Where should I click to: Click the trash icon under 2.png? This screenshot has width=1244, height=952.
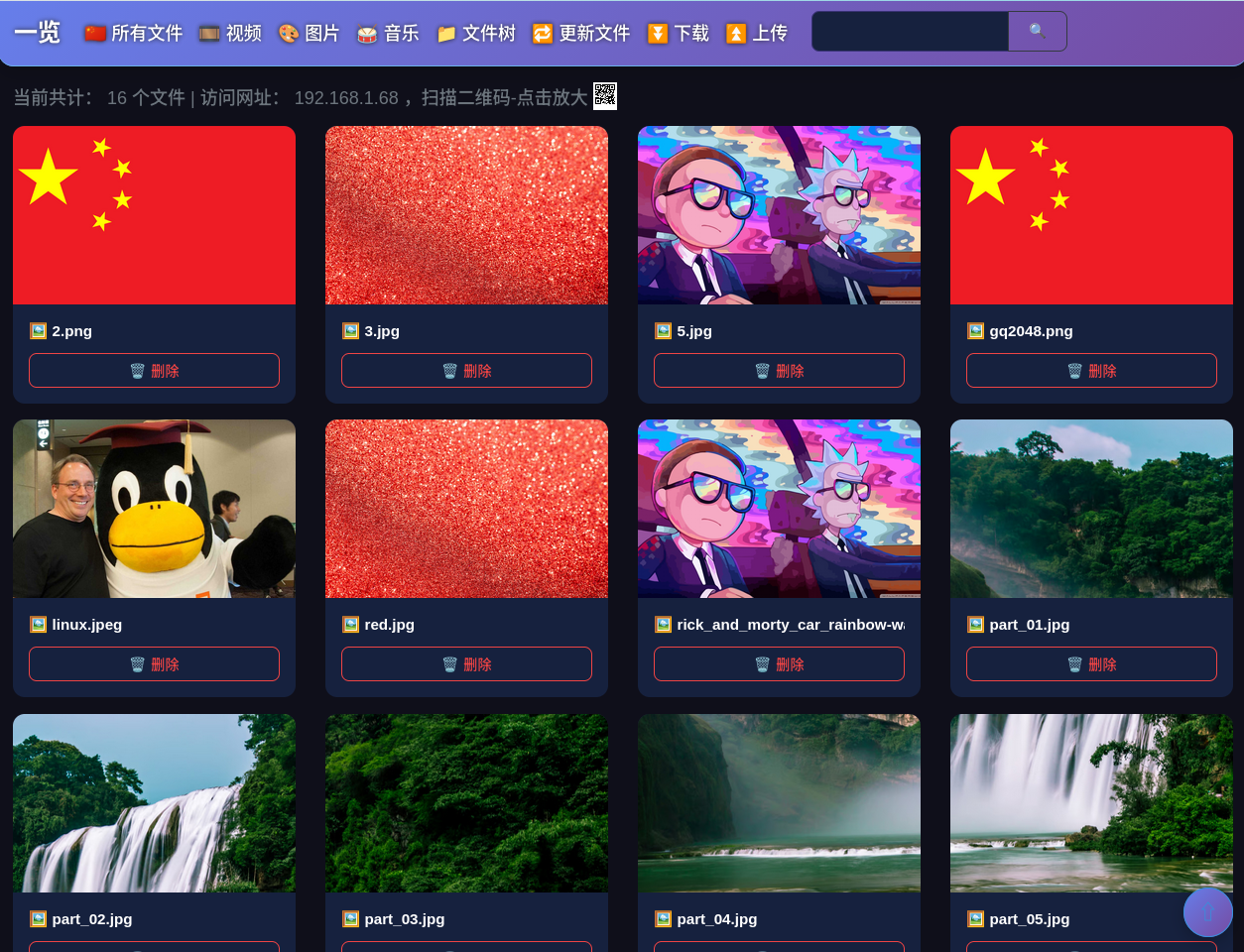click(138, 371)
